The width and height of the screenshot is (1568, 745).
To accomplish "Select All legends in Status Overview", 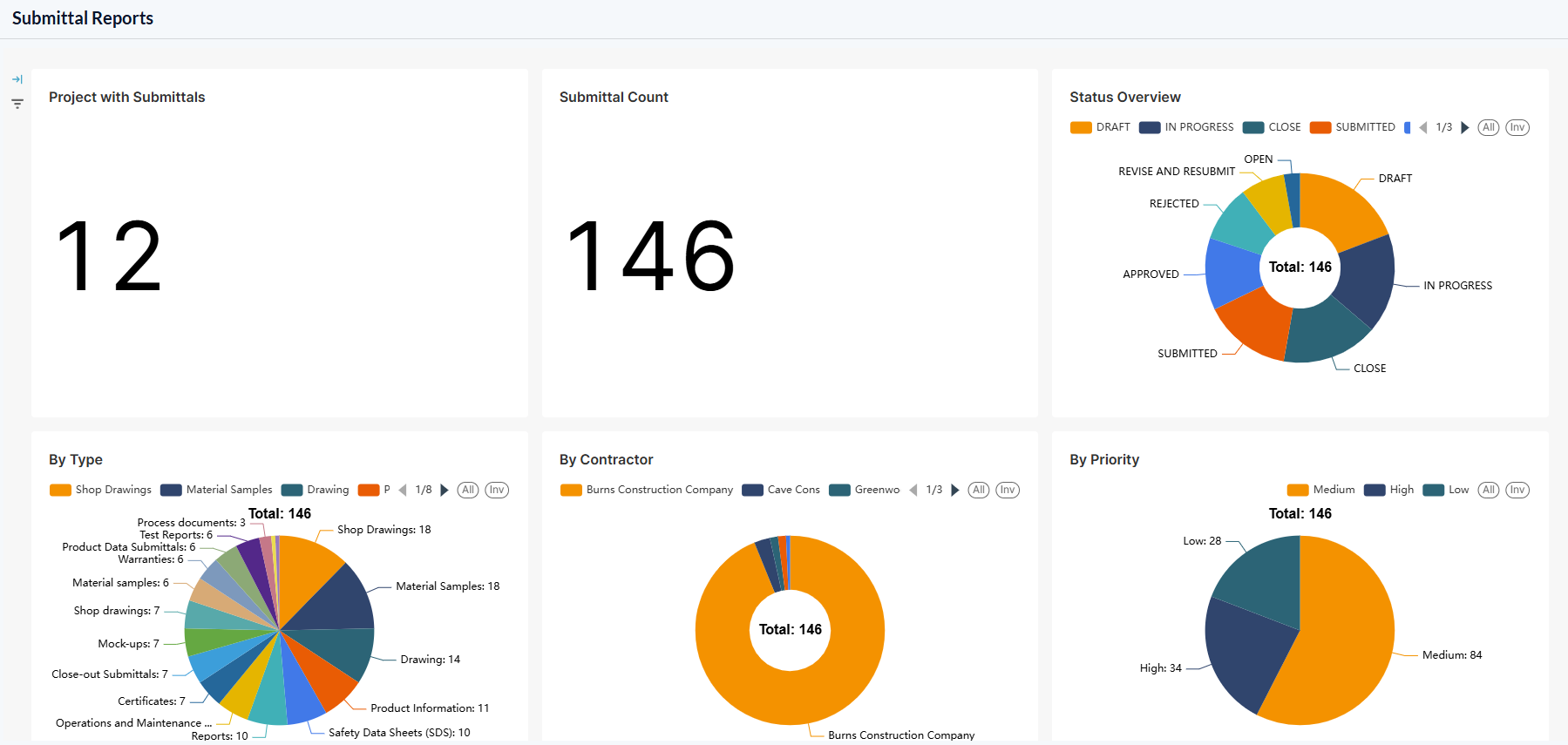I will coord(1489,127).
